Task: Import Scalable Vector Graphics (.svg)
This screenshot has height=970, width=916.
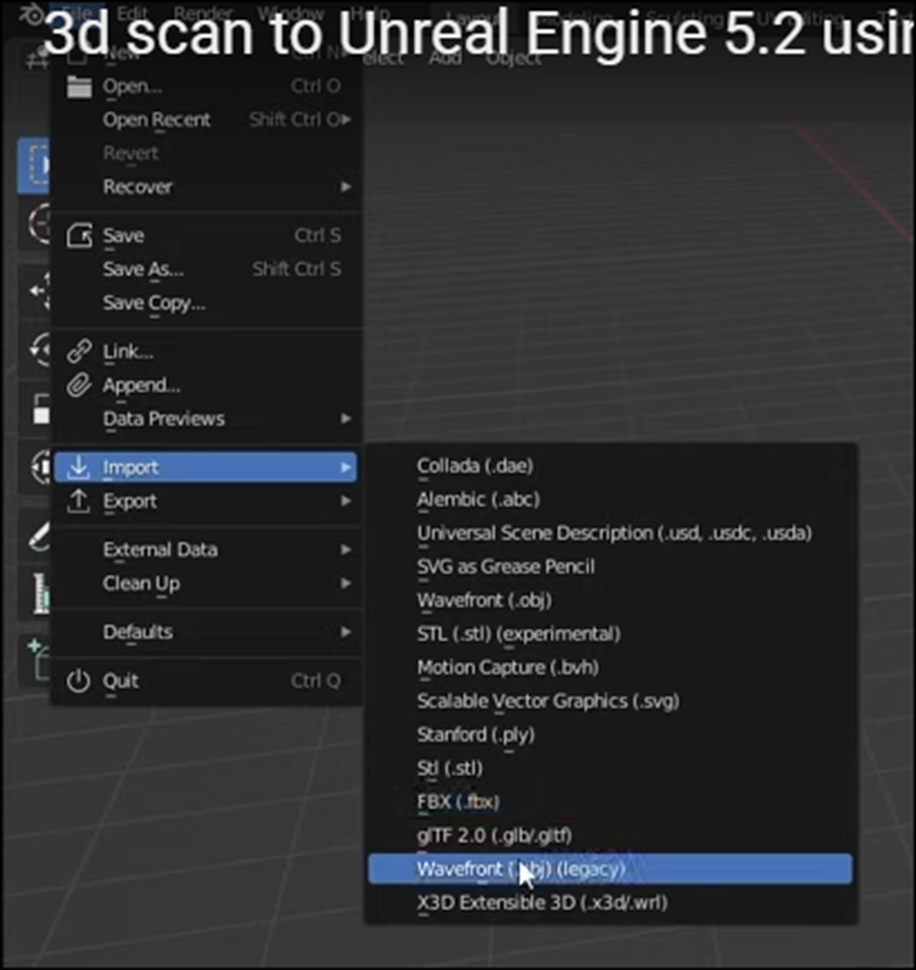Action: point(610,701)
